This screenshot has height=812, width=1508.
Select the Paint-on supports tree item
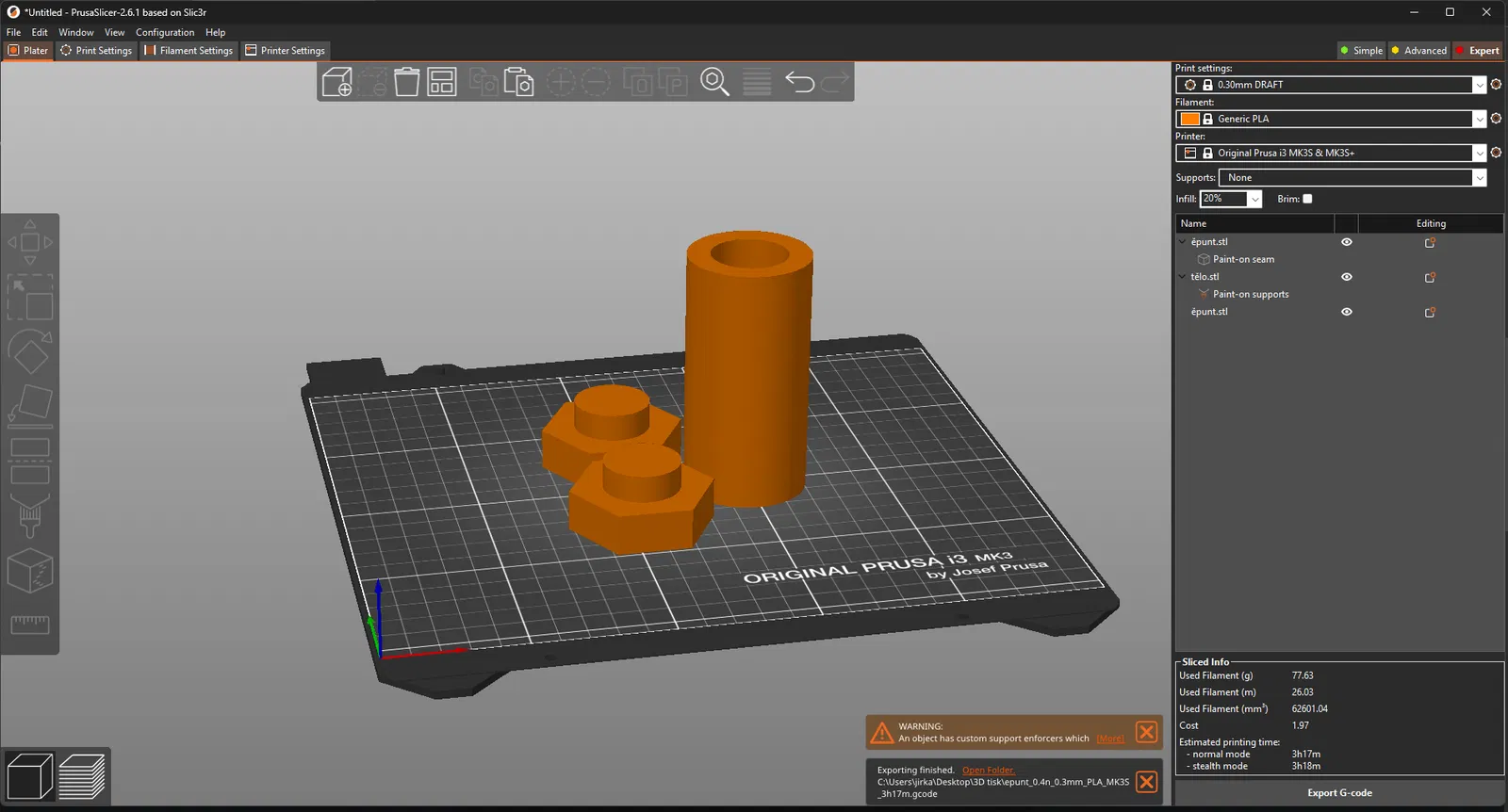click(1251, 294)
